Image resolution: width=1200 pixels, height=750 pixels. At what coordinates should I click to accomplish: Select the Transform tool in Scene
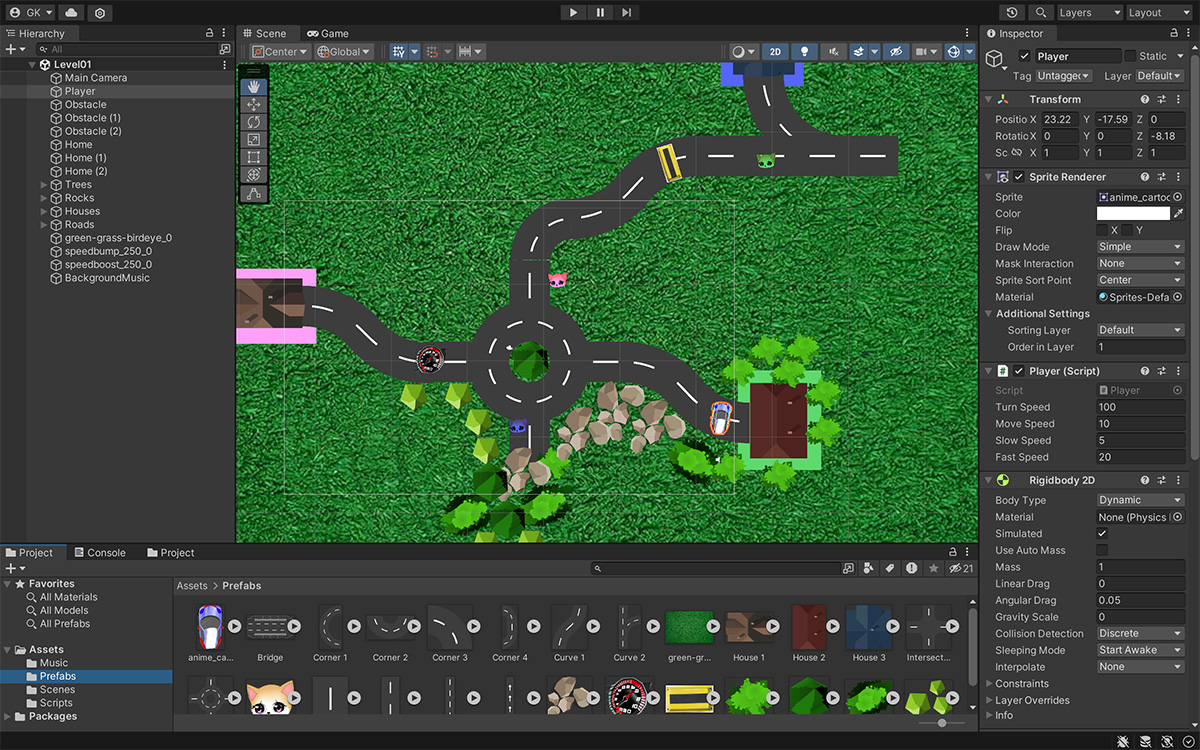(x=253, y=175)
